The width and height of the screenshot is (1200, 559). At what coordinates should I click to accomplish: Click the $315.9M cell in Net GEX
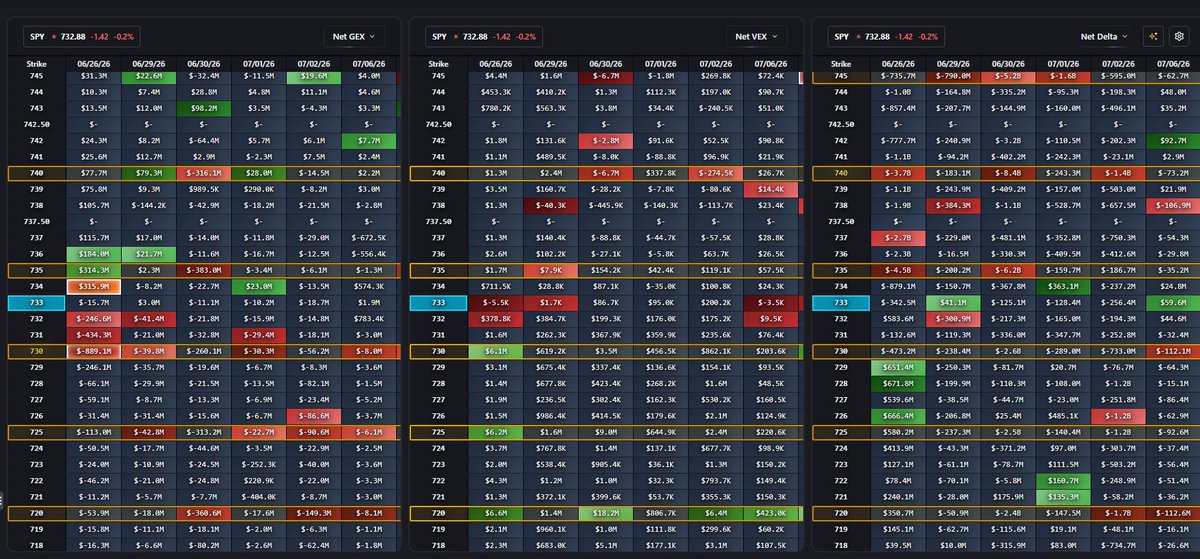[93, 286]
